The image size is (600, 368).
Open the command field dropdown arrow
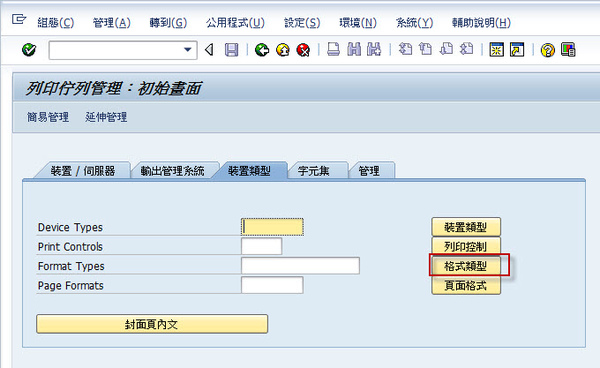[188, 50]
